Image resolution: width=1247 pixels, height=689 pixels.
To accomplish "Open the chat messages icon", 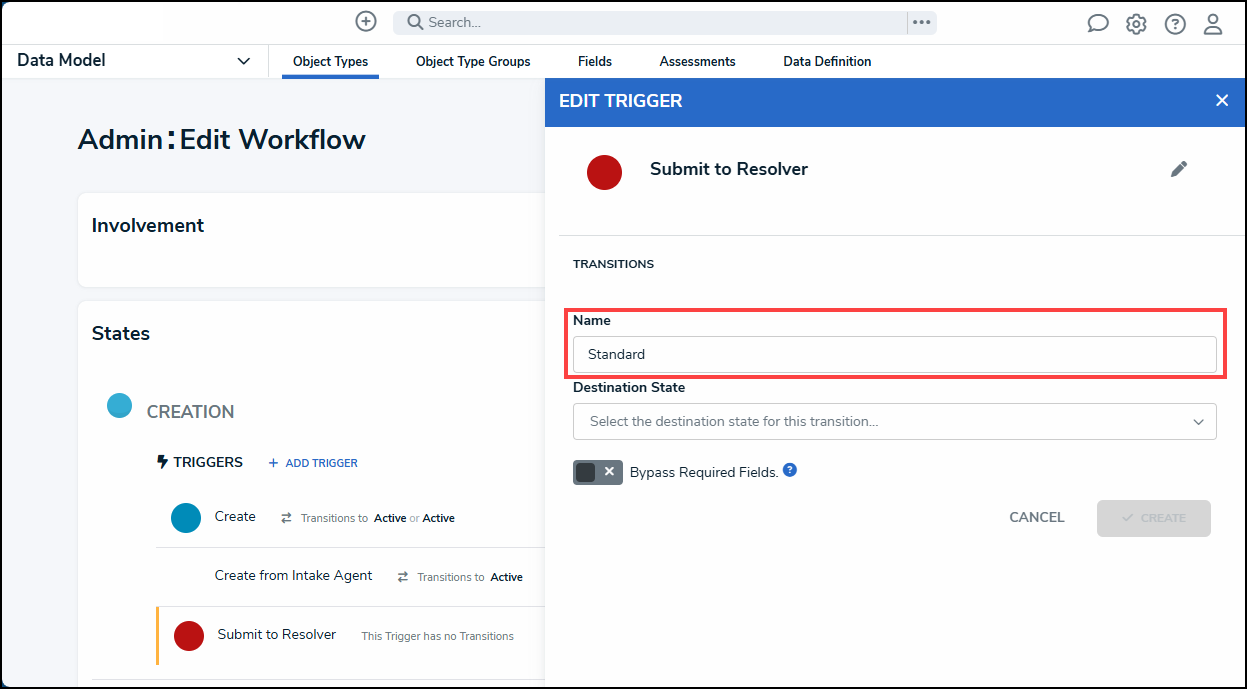I will coord(1098,24).
